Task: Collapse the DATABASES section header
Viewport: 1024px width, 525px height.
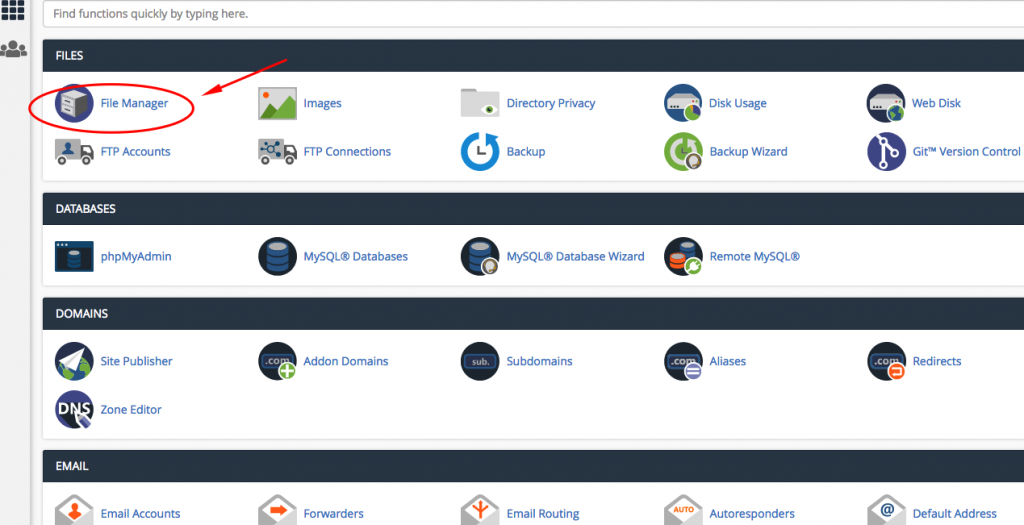Action: pos(533,209)
